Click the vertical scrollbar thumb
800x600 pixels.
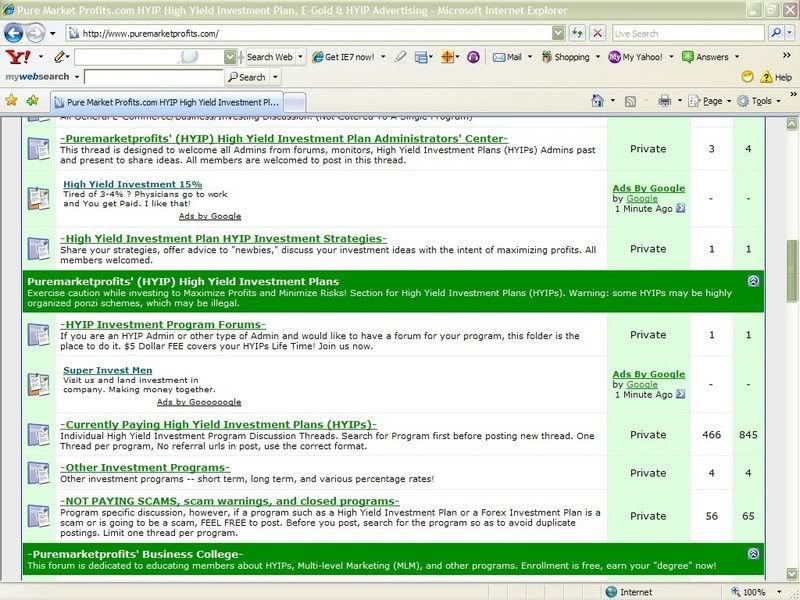791,271
